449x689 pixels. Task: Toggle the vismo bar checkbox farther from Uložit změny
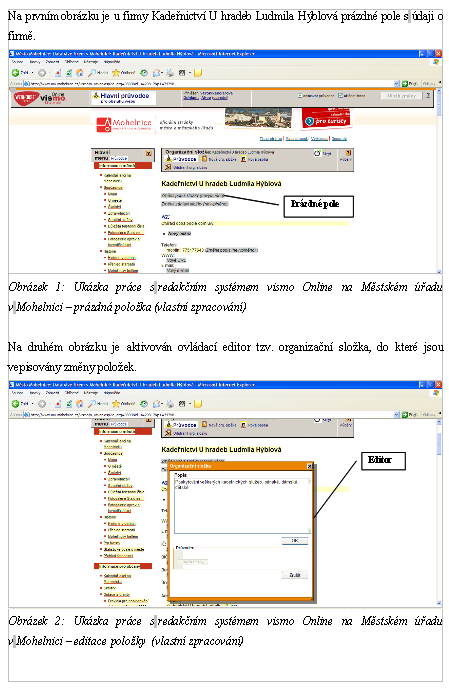[300, 95]
